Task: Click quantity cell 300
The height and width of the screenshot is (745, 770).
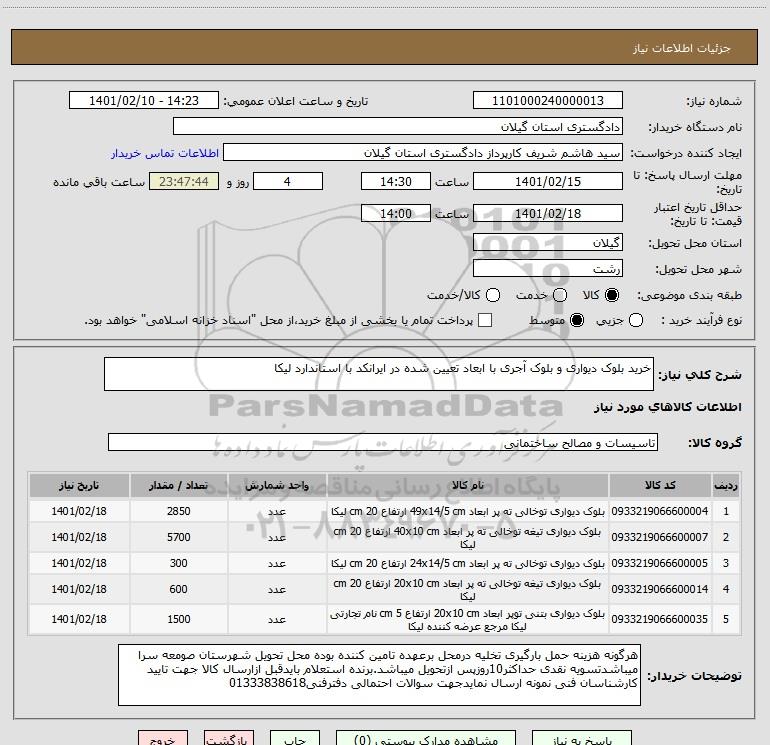Action: click(x=179, y=563)
